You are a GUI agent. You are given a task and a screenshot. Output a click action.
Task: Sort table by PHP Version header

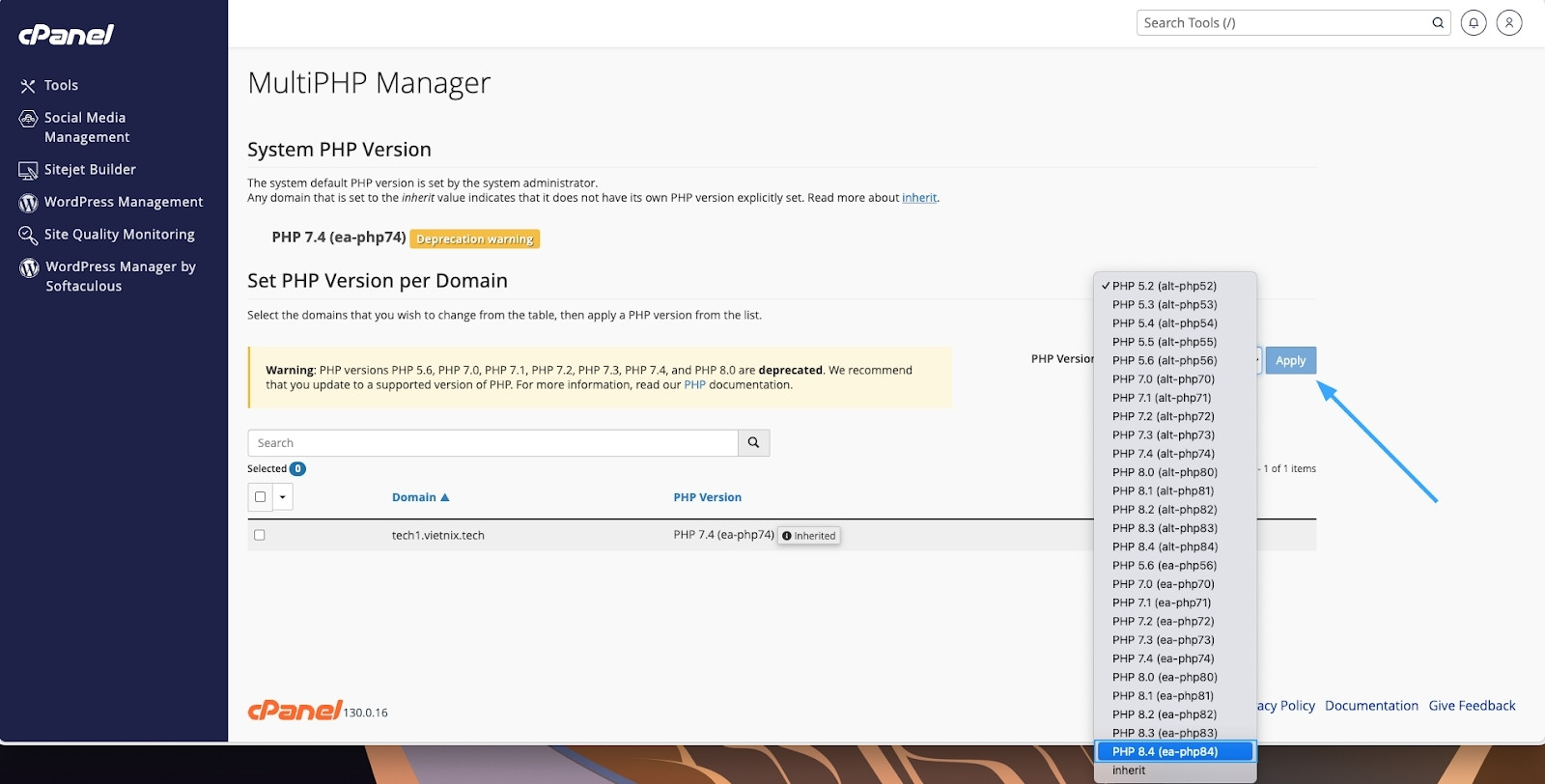tap(708, 498)
